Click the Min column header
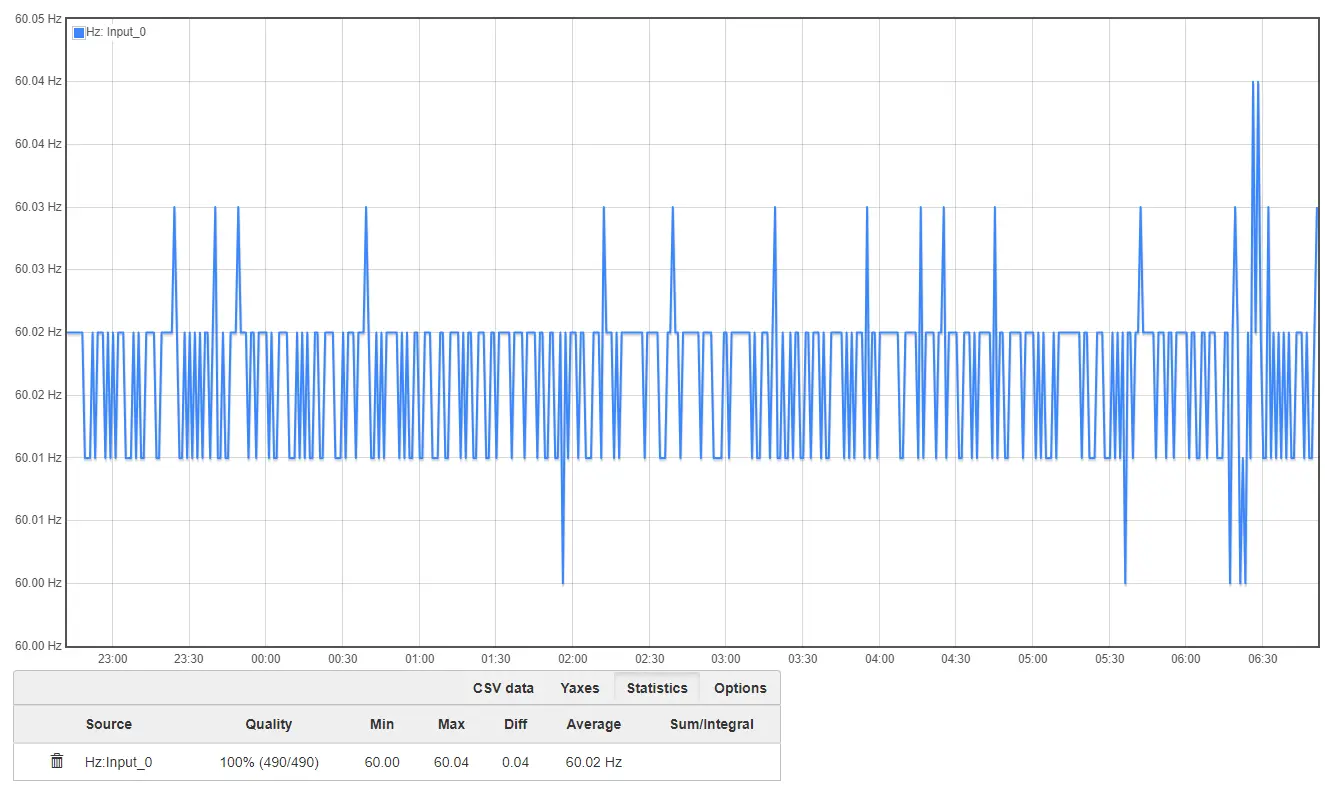The width and height of the screenshot is (1325, 786). 381,724
